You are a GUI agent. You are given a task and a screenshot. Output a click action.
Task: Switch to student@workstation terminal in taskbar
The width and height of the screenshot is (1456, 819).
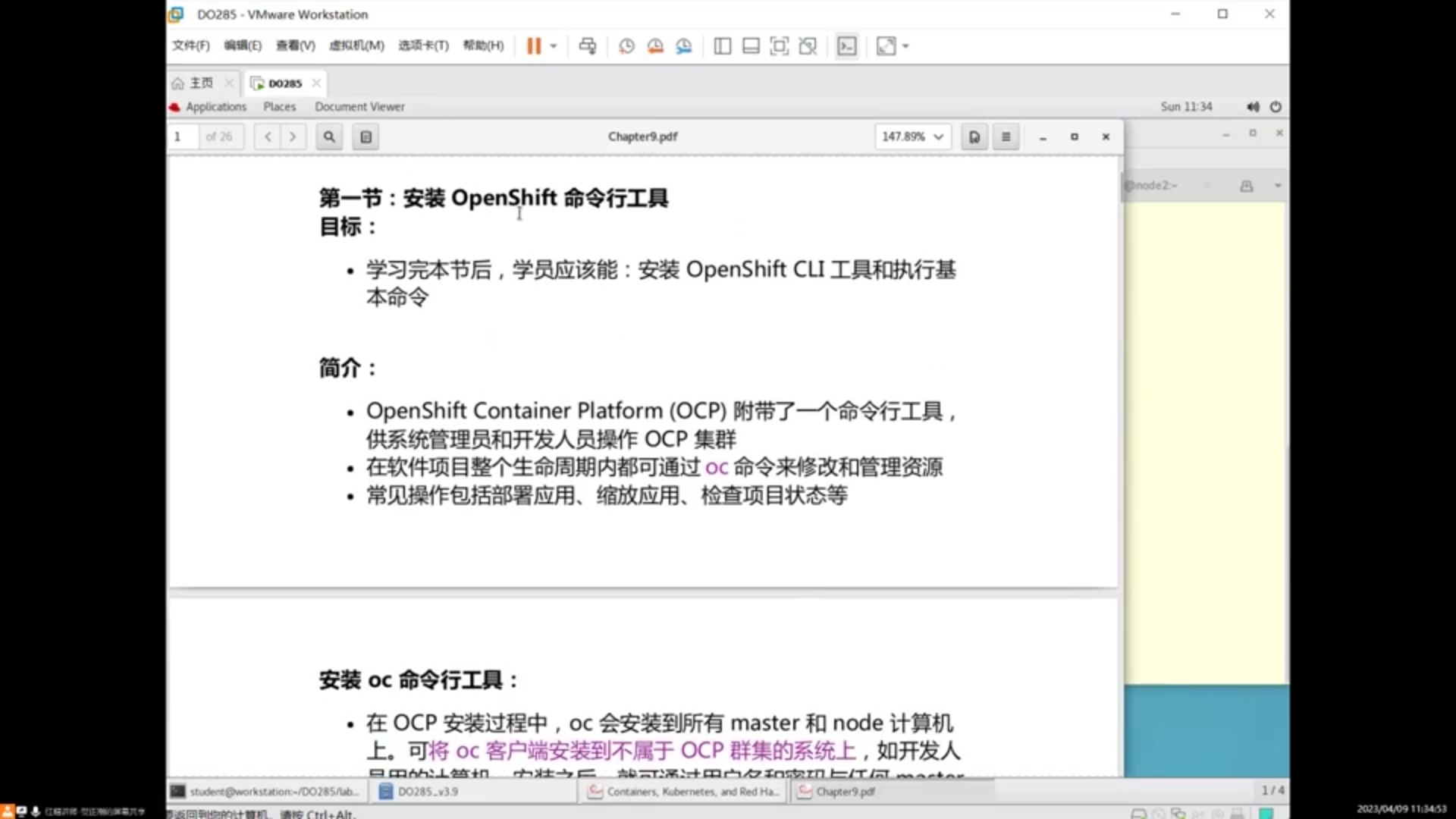[267, 792]
